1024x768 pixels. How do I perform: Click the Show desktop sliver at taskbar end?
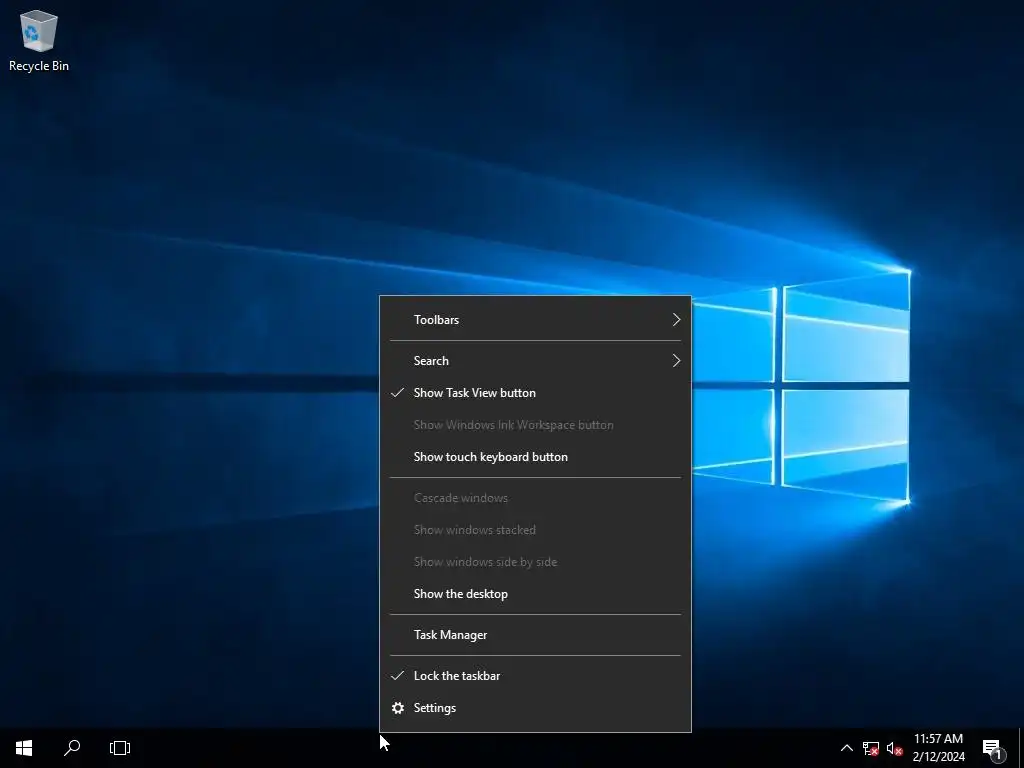pos(1021,748)
